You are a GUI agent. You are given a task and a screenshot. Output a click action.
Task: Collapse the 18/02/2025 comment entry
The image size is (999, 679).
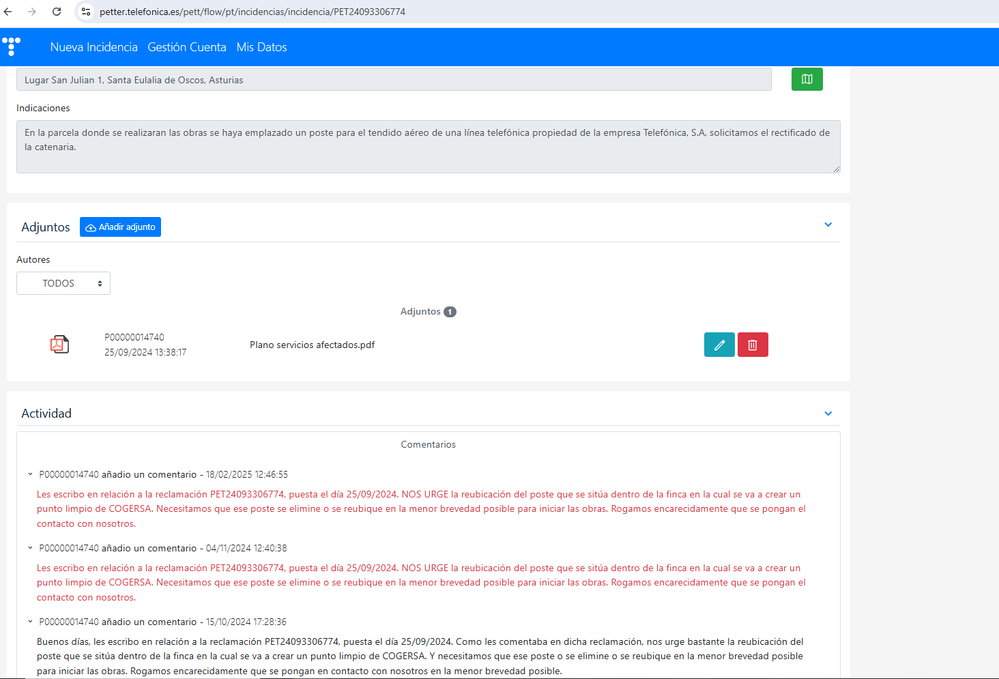point(30,475)
